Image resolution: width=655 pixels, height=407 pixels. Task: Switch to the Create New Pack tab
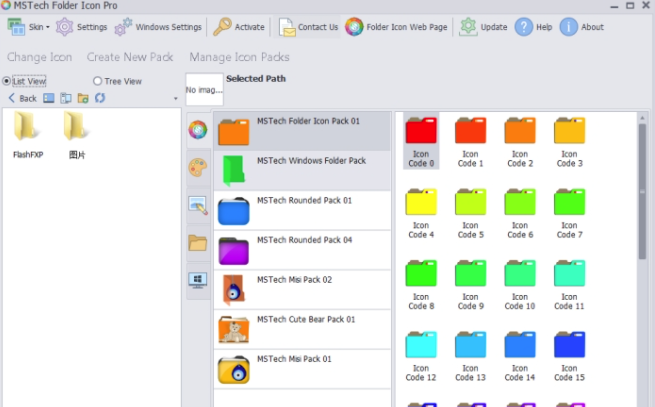pyautogui.click(x=130, y=57)
